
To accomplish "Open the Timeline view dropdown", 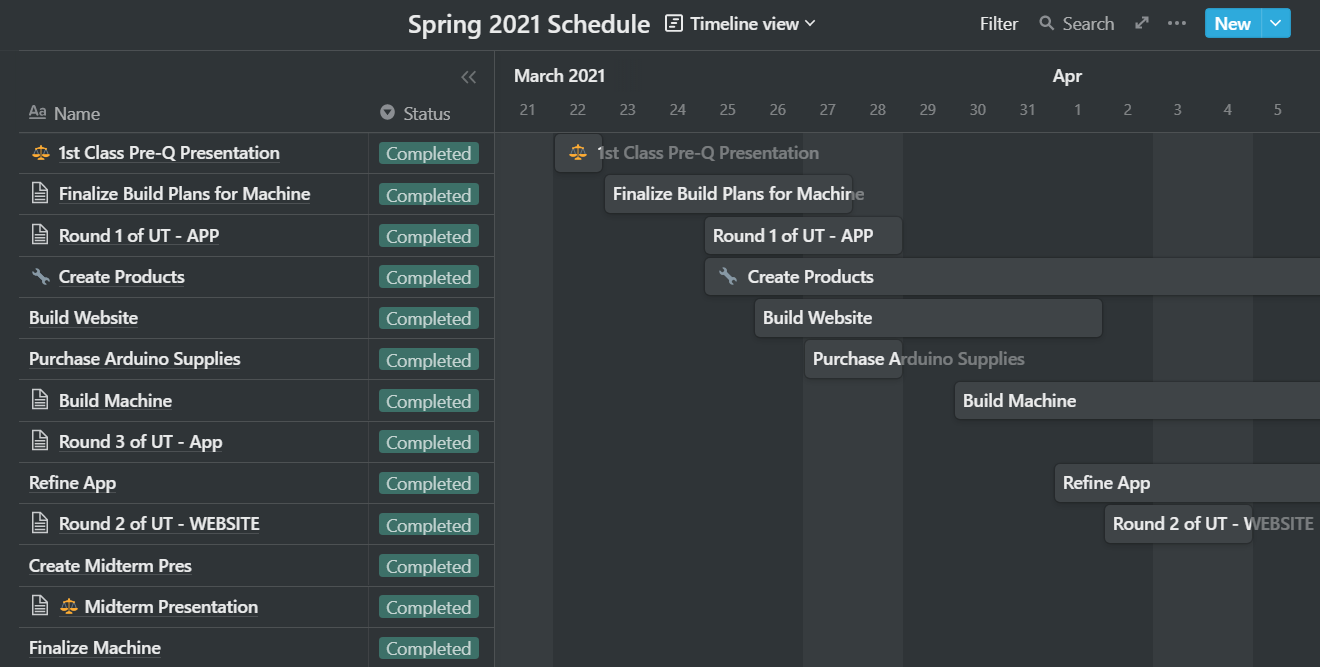I will [741, 23].
